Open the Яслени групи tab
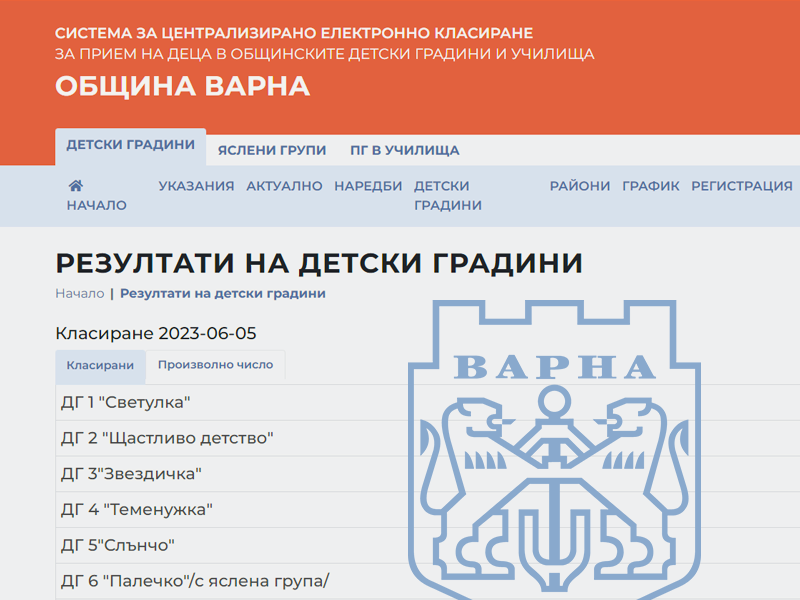This screenshot has height=600, width=800. [272, 151]
